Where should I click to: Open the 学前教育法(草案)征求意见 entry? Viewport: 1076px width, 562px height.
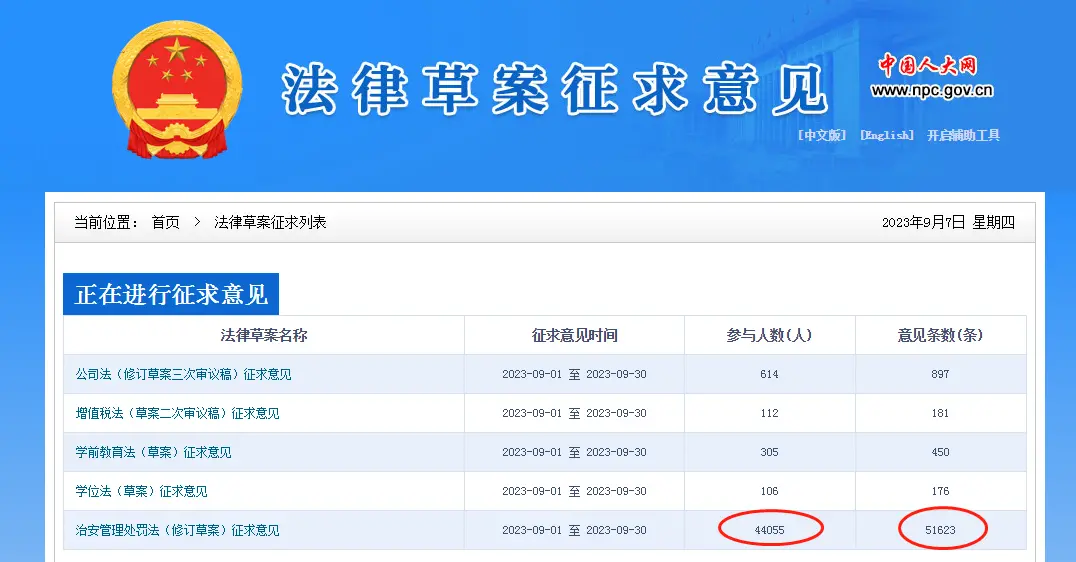tap(153, 452)
